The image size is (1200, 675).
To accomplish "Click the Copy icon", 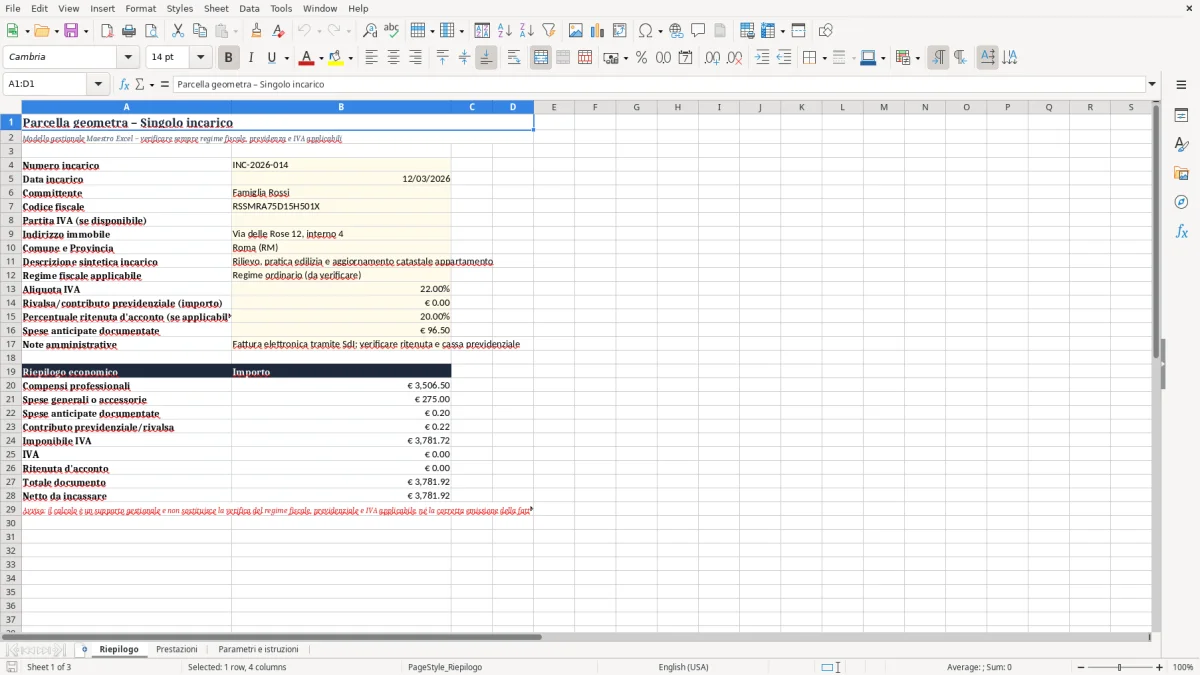I will tap(200, 31).
